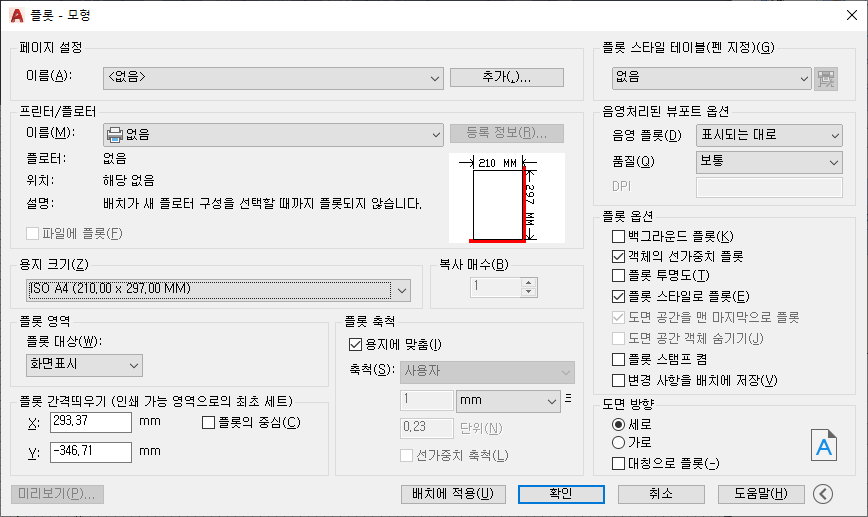Enable 플롯의 중심 checkbox

[x=208, y=422]
